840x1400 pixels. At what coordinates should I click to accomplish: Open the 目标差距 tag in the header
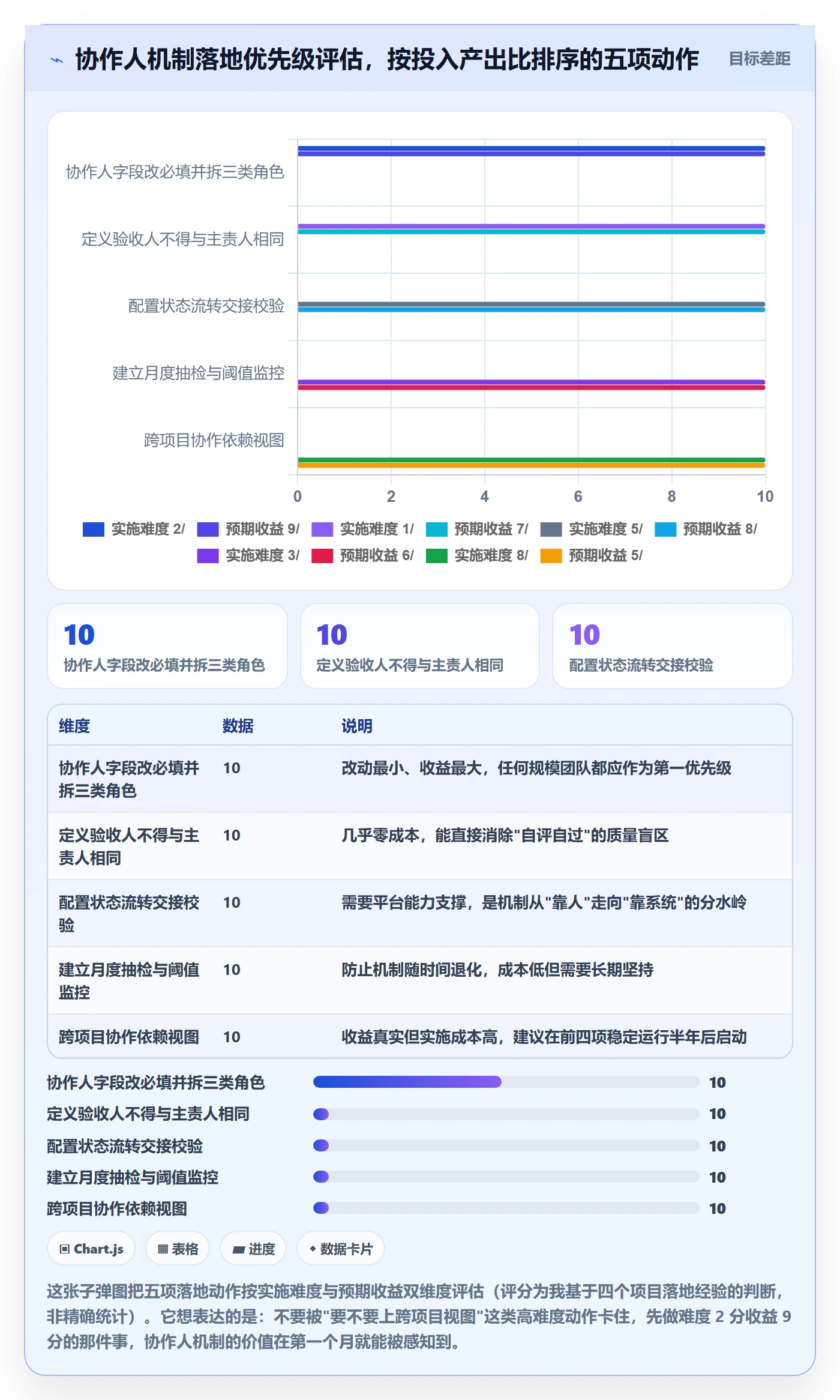coord(760,59)
